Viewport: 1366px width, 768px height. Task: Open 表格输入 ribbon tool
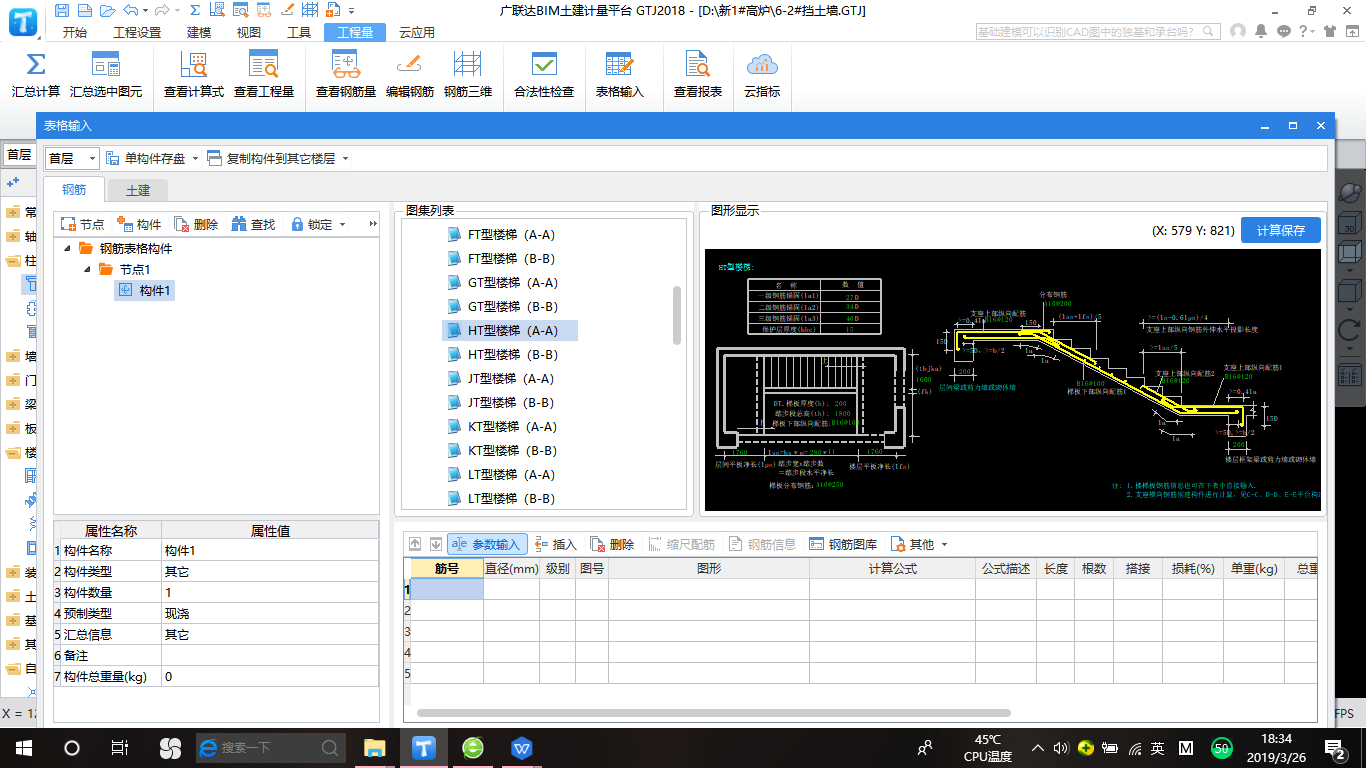tap(620, 75)
